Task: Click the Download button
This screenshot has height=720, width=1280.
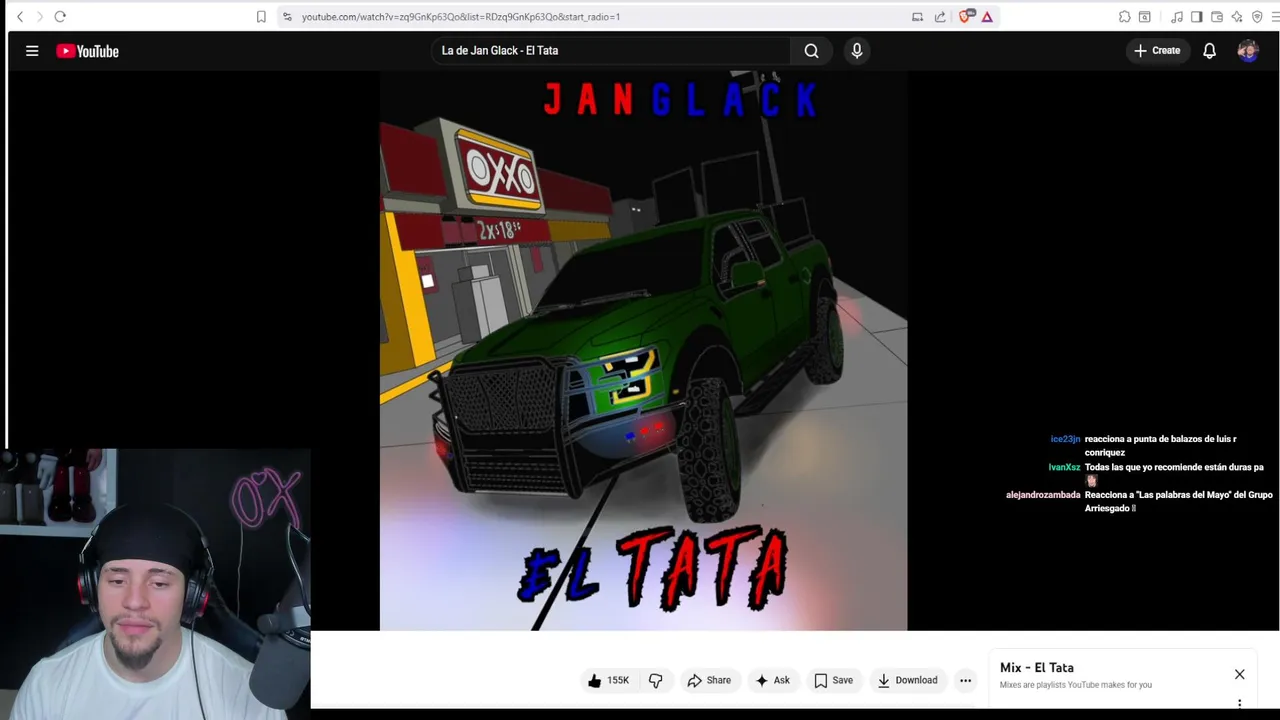Action: pyautogui.click(x=907, y=680)
